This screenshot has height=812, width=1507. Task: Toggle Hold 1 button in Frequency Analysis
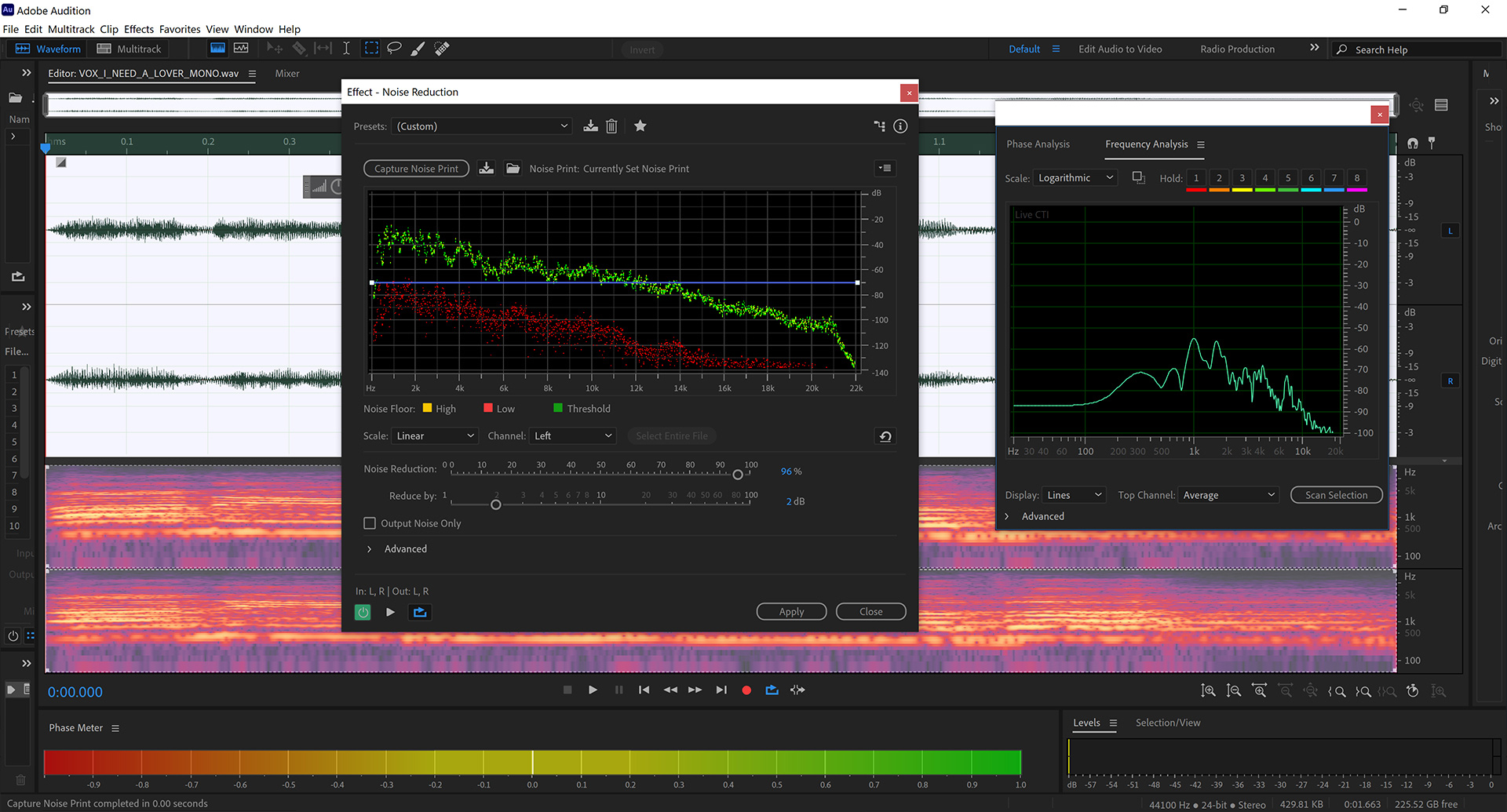pyautogui.click(x=1196, y=179)
